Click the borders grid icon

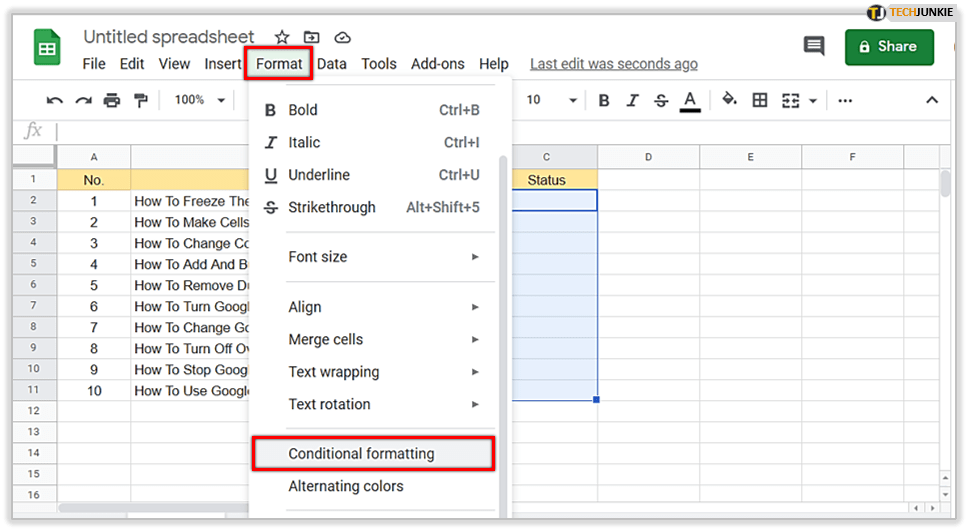pos(760,100)
